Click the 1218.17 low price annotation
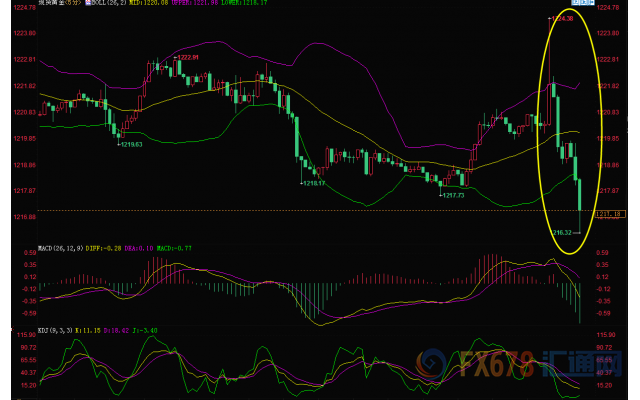Image resolution: width=640 pixels, height=400 pixels. 318,183
